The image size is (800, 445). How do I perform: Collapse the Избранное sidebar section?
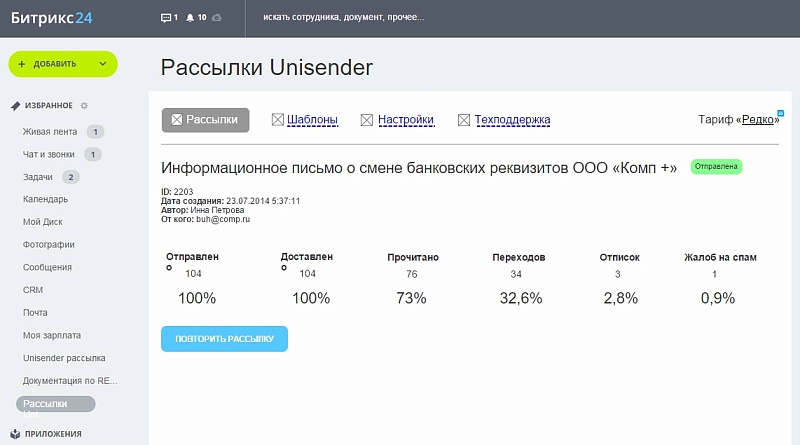click(x=47, y=105)
